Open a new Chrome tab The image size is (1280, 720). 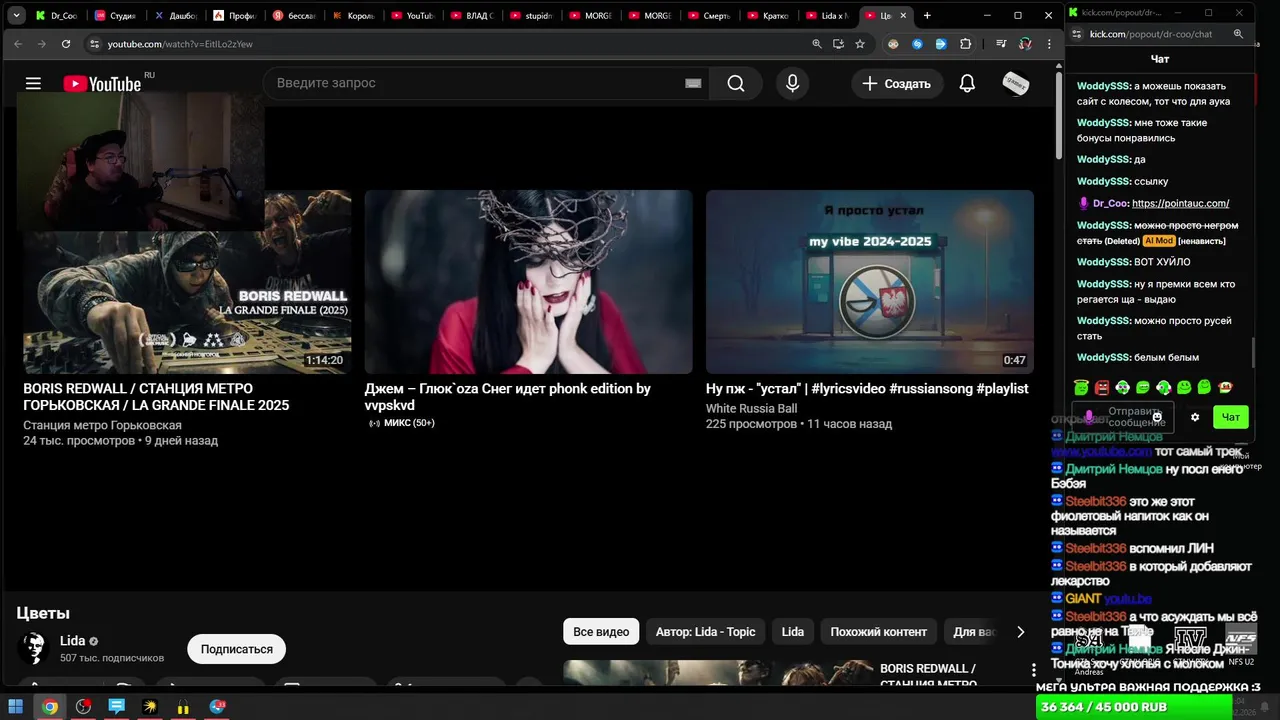point(927,16)
